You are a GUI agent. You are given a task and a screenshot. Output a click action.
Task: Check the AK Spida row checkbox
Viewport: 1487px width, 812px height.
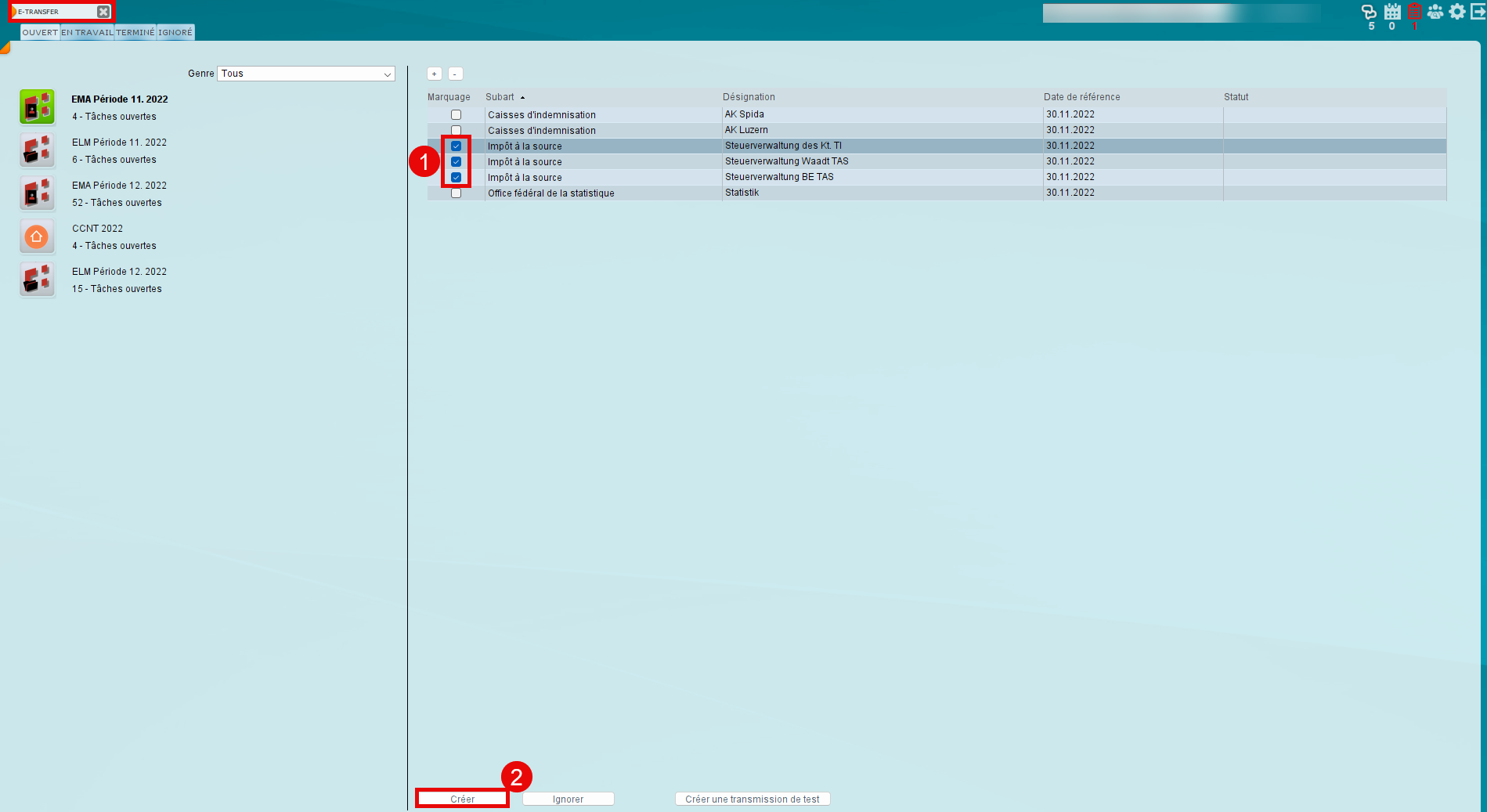[456, 115]
